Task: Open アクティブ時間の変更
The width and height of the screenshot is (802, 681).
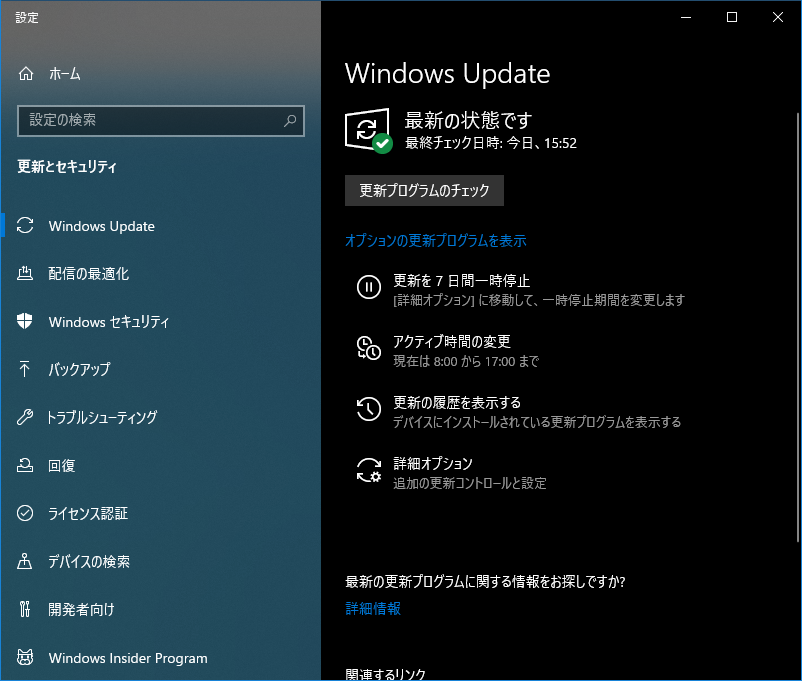Action: coord(452,341)
